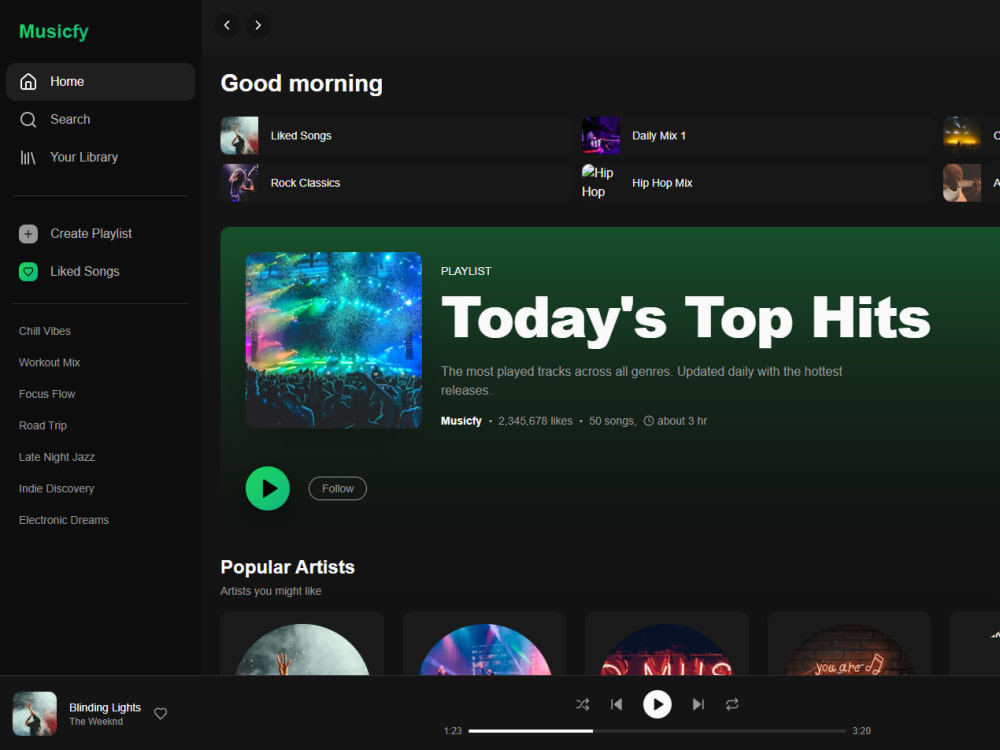
Task: Open Liked Songs from the sidebar label
Action: [85, 272]
